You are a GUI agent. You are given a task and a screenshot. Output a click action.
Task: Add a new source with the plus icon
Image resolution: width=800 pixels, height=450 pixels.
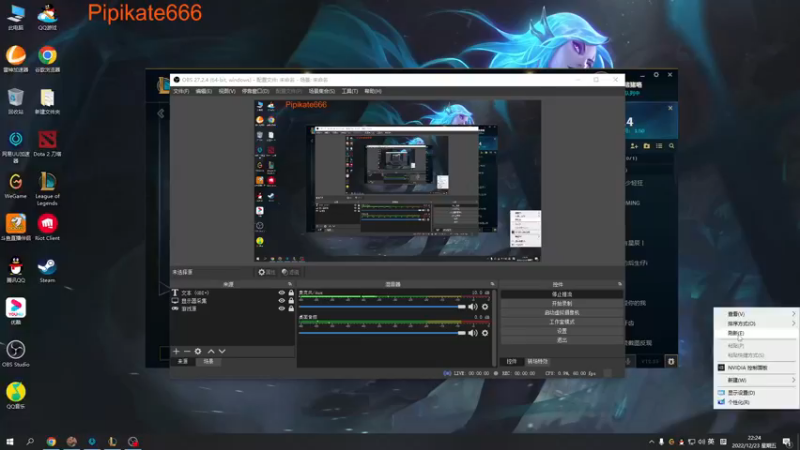point(176,351)
